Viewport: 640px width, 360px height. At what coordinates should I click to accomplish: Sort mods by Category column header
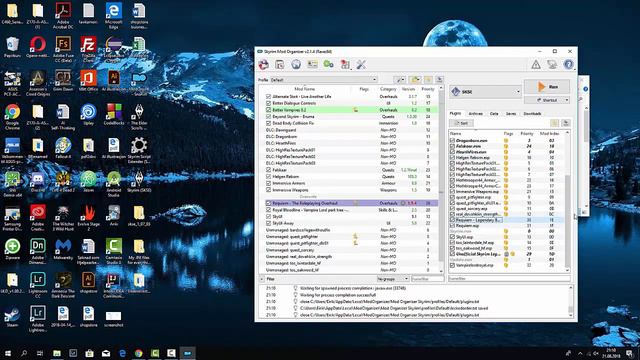388,89
